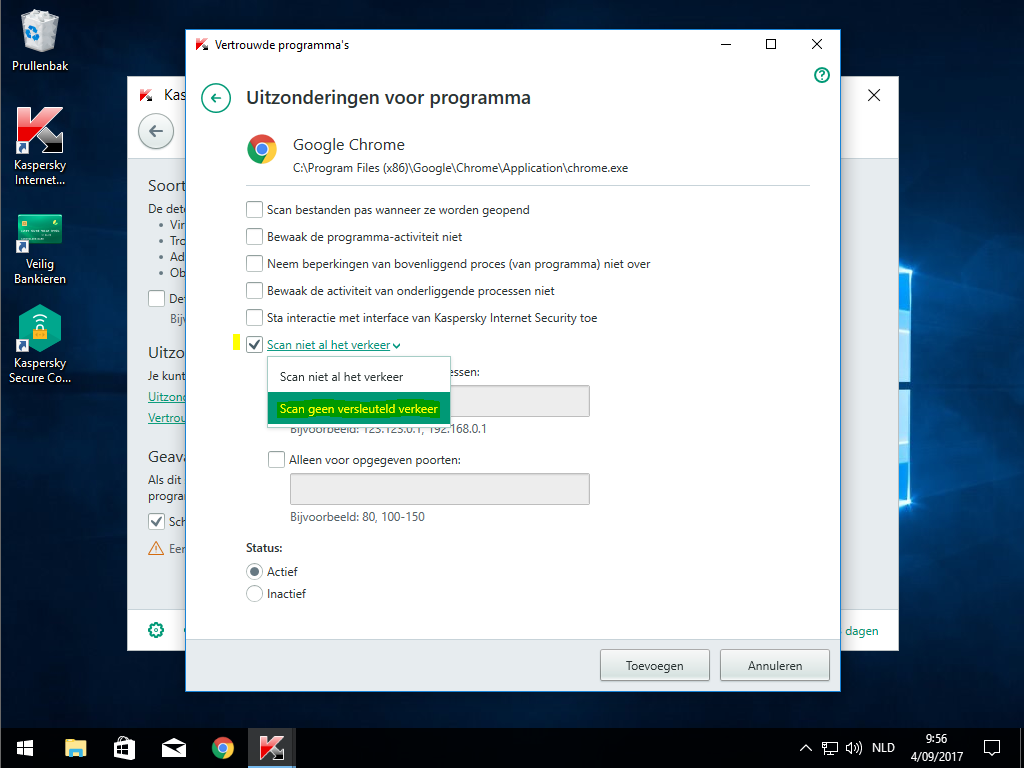Click the 'Uitzonderingen voor programma' heading
This screenshot has width=1024, height=768.
[388, 98]
